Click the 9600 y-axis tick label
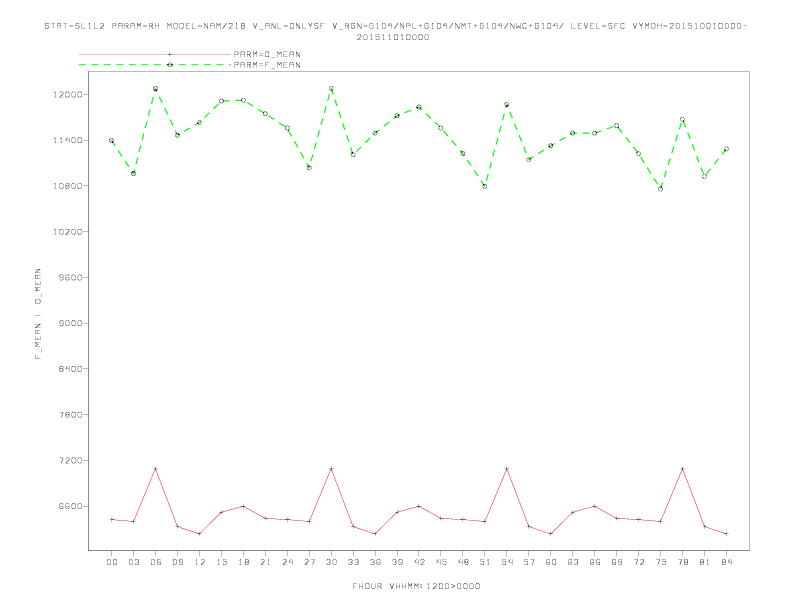Screen dimensions: 792x612 click(70, 278)
